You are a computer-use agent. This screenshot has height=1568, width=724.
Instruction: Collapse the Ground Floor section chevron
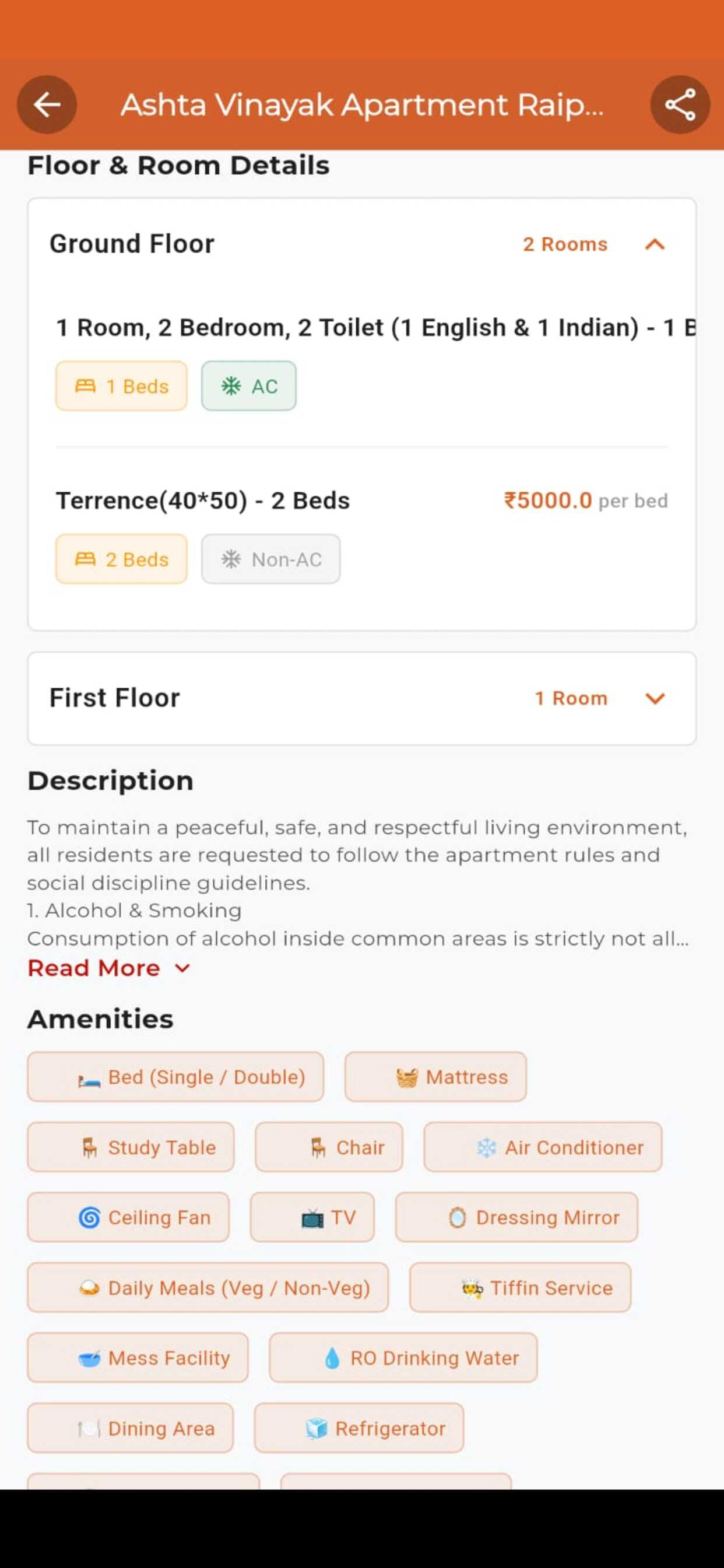[655, 244]
